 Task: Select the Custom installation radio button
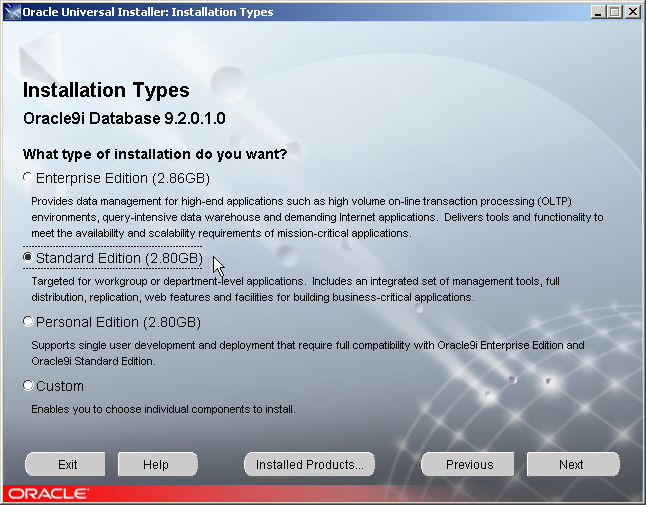coord(28,386)
